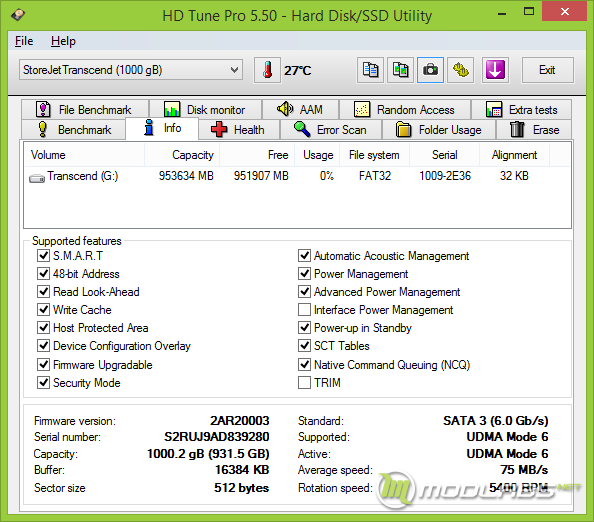Maximize the HD Tune Pro window
594x522 pixels.
point(529,12)
